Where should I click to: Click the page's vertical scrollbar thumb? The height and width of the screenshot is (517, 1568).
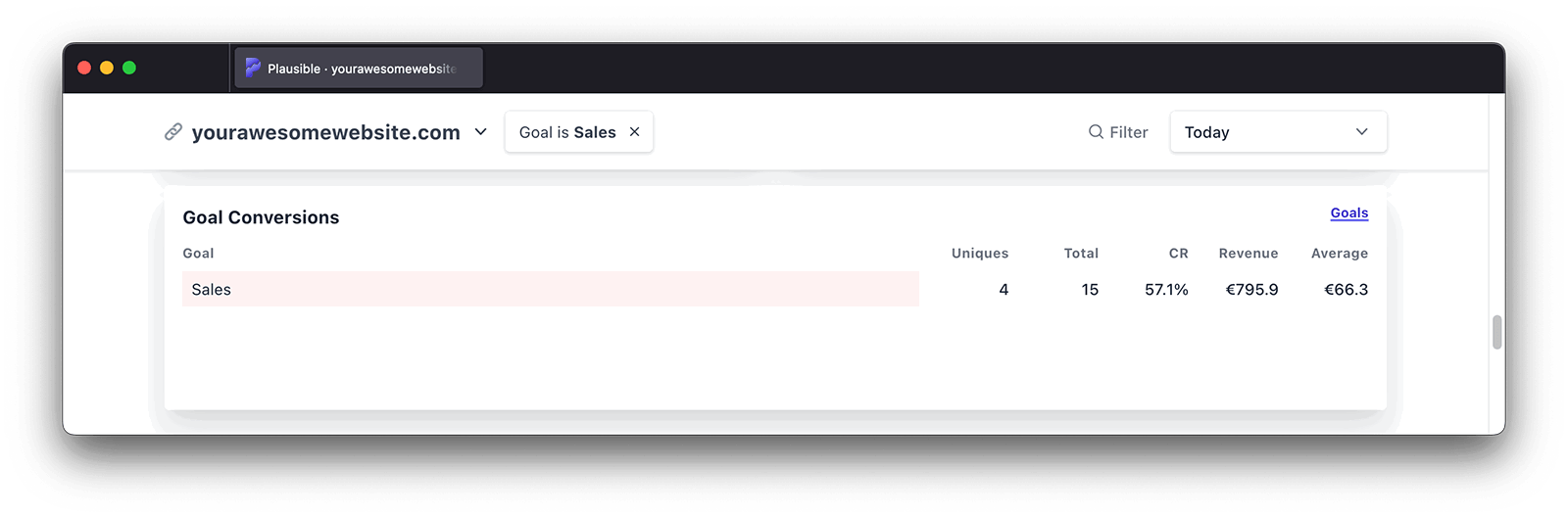pyautogui.click(x=1496, y=332)
